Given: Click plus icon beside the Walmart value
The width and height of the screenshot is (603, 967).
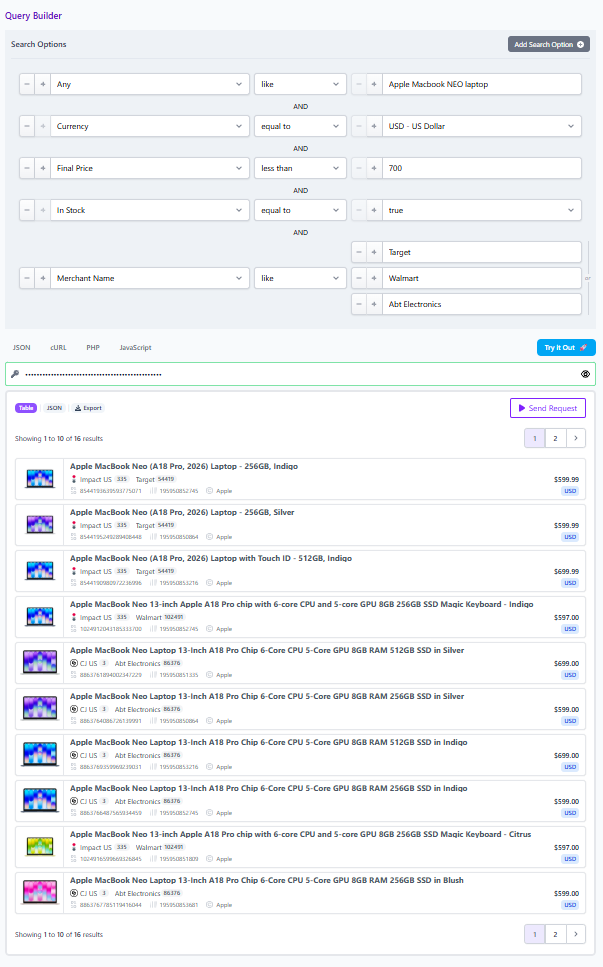Looking at the screenshot, I should click(x=374, y=278).
